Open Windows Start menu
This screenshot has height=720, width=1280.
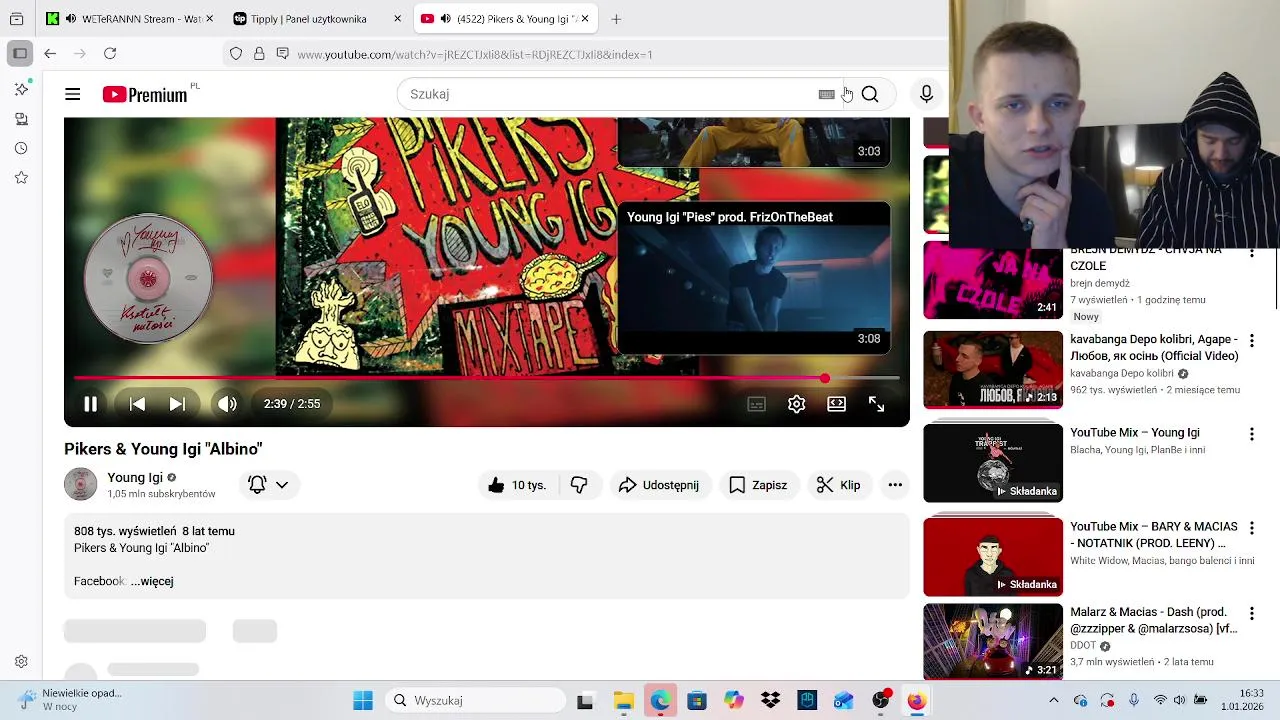[x=363, y=701]
